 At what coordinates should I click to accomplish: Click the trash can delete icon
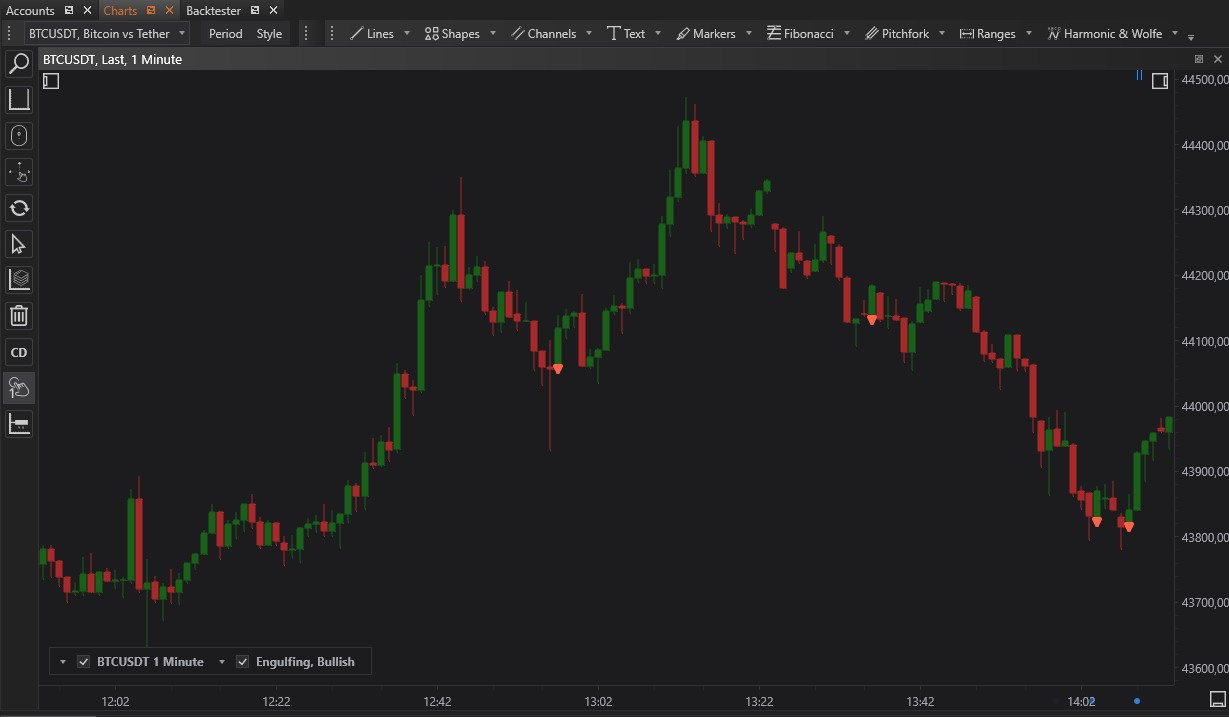coord(19,316)
